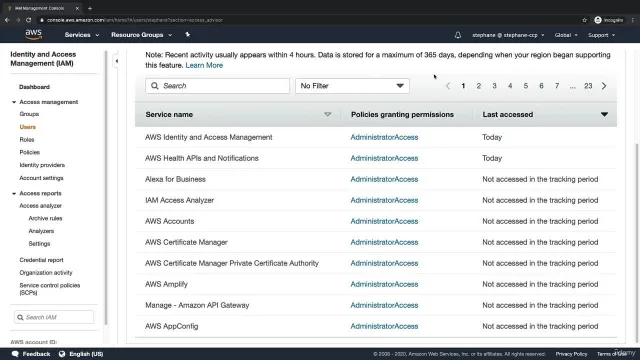Go to page 7 of results
Viewport: 640px width, 360px height.
[557, 86]
